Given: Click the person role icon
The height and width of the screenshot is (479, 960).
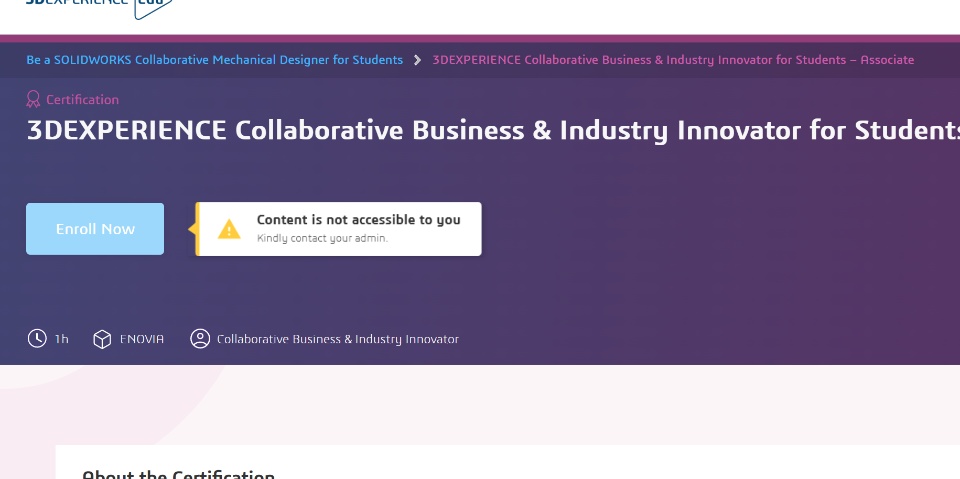Looking at the screenshot, I should tap(200, 339).
